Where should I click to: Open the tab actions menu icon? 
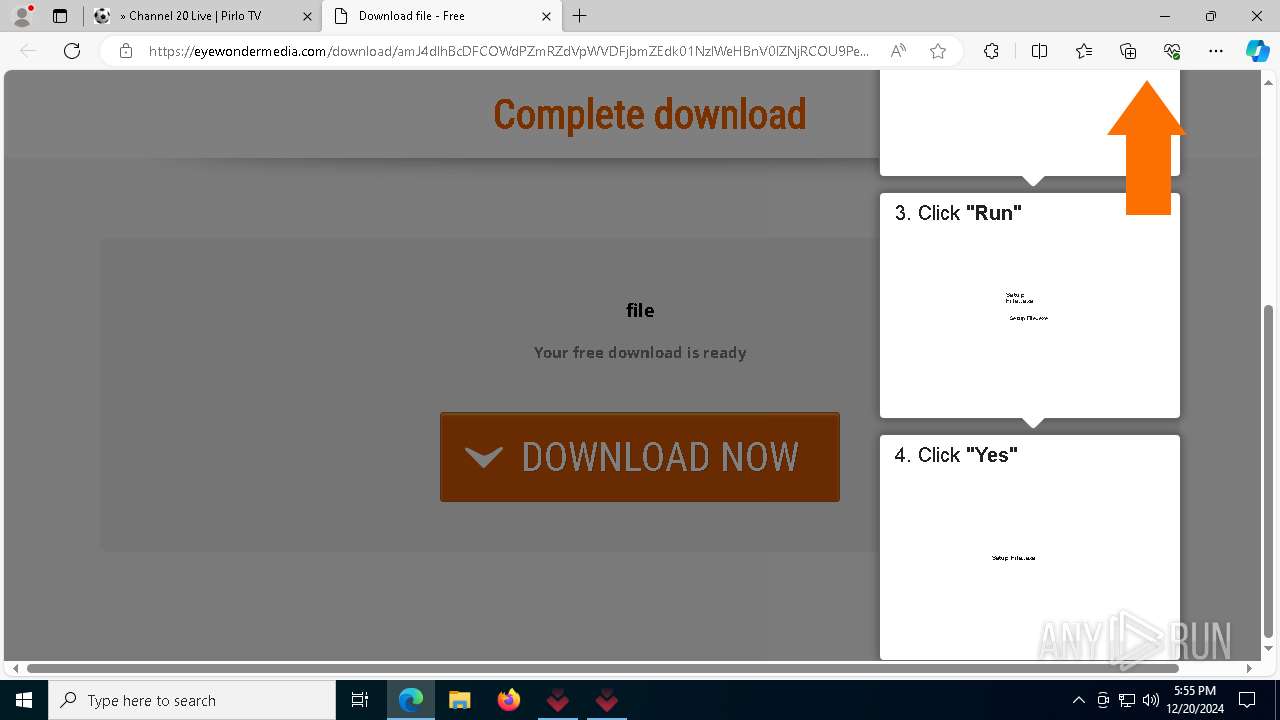tap(60, 16)
